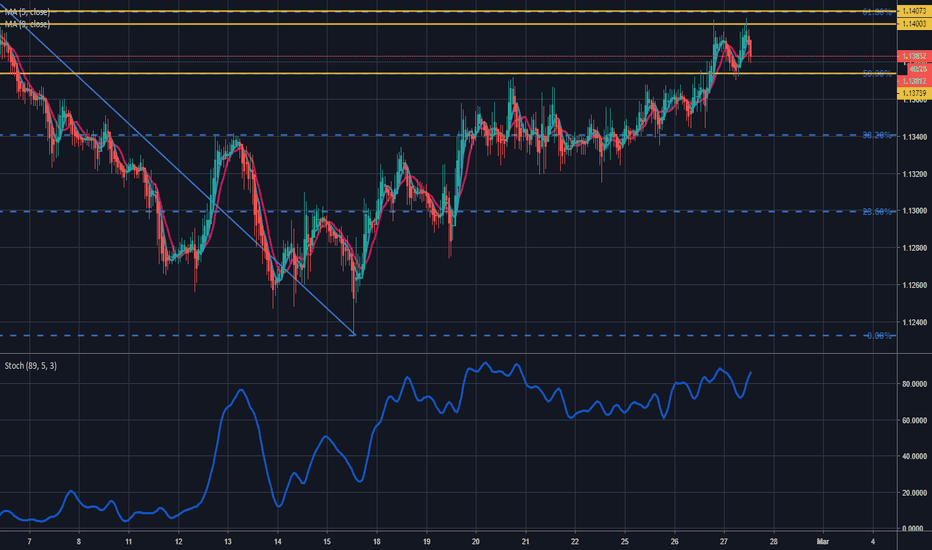
Task: Click the date label 18 on time axis
Action: [377, 542]
